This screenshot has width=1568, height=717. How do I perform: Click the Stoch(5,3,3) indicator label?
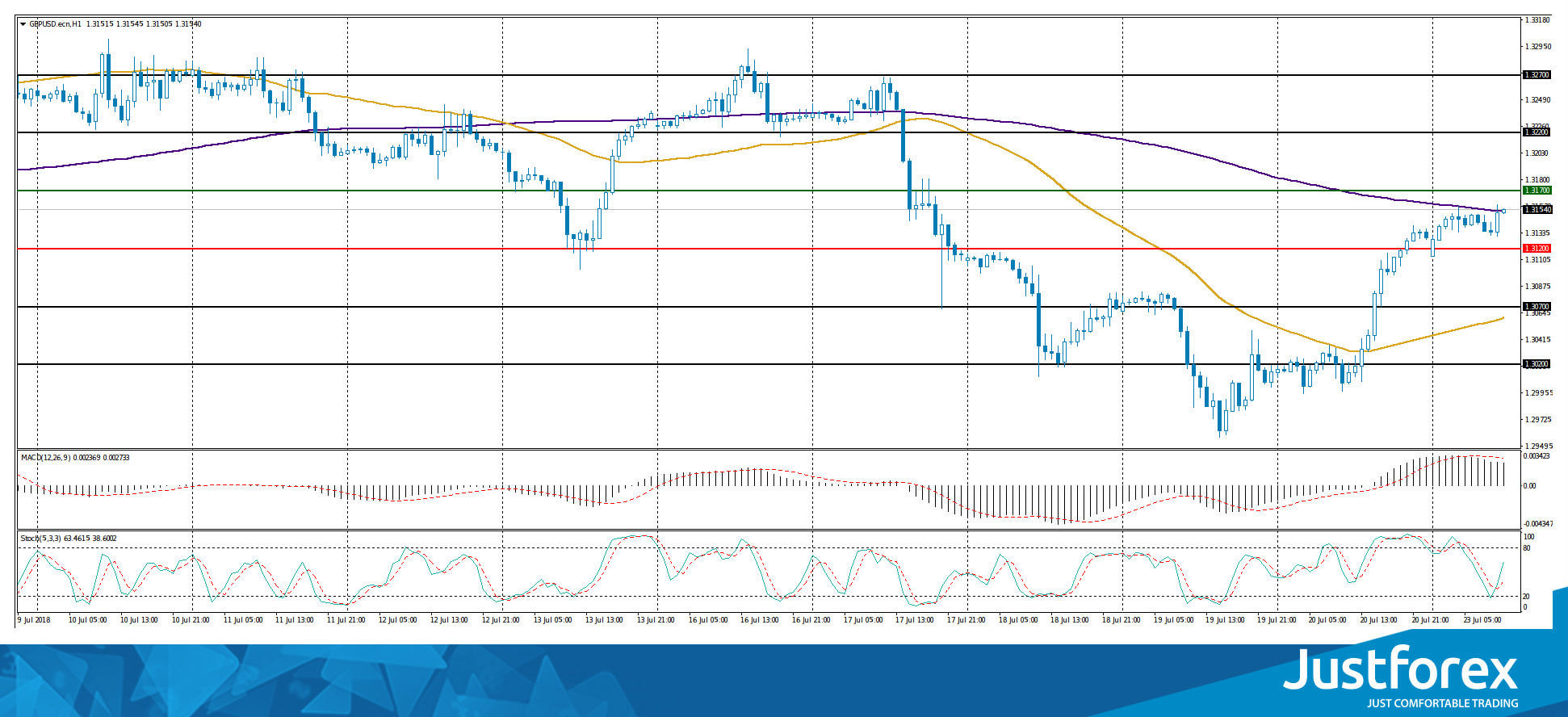coord(40,539)
